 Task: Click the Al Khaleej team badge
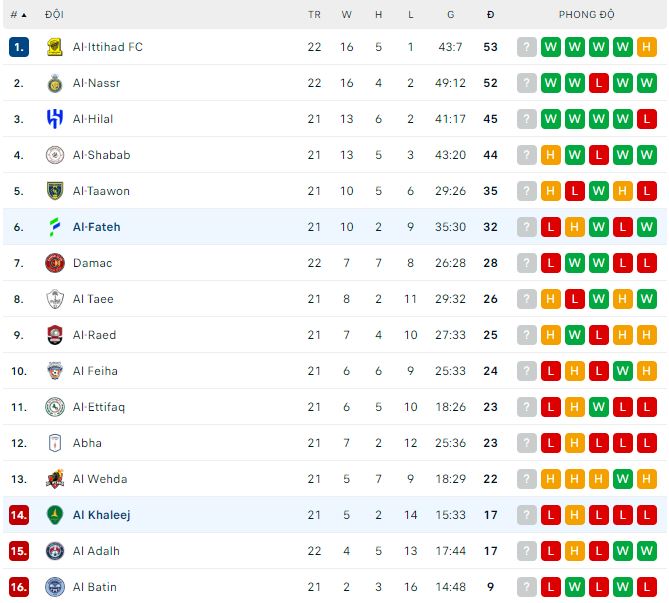pyautogui.click(x=55, y=515)
